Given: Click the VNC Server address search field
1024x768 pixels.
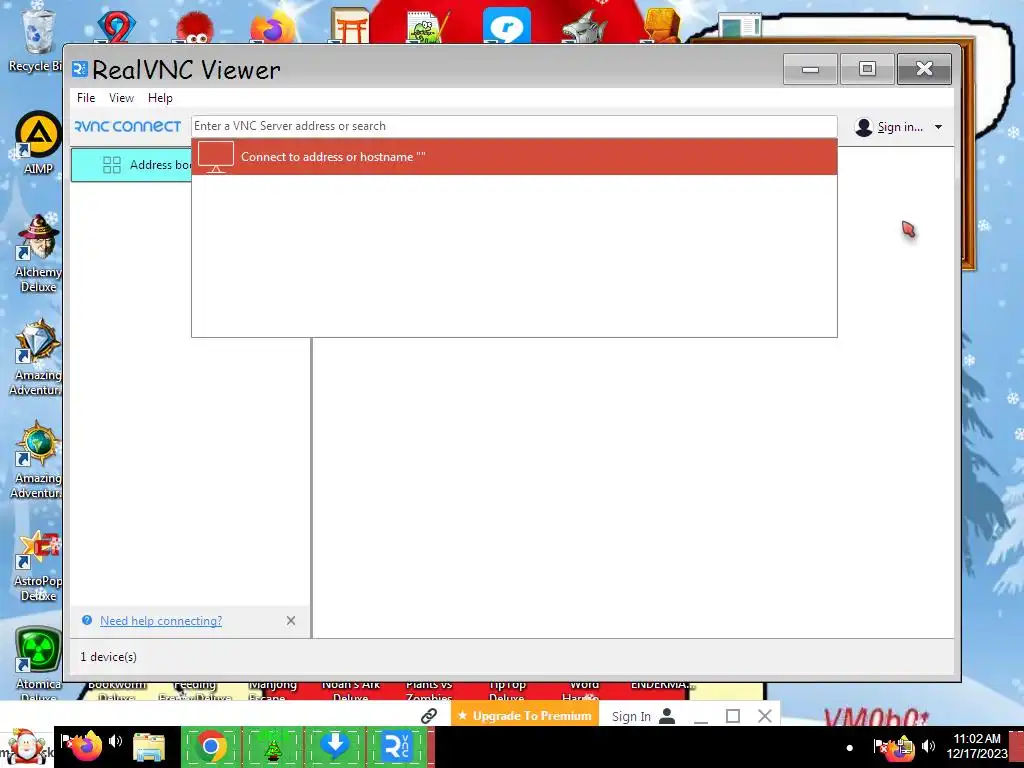Looking at the screenshot, I should pos(514,126).
